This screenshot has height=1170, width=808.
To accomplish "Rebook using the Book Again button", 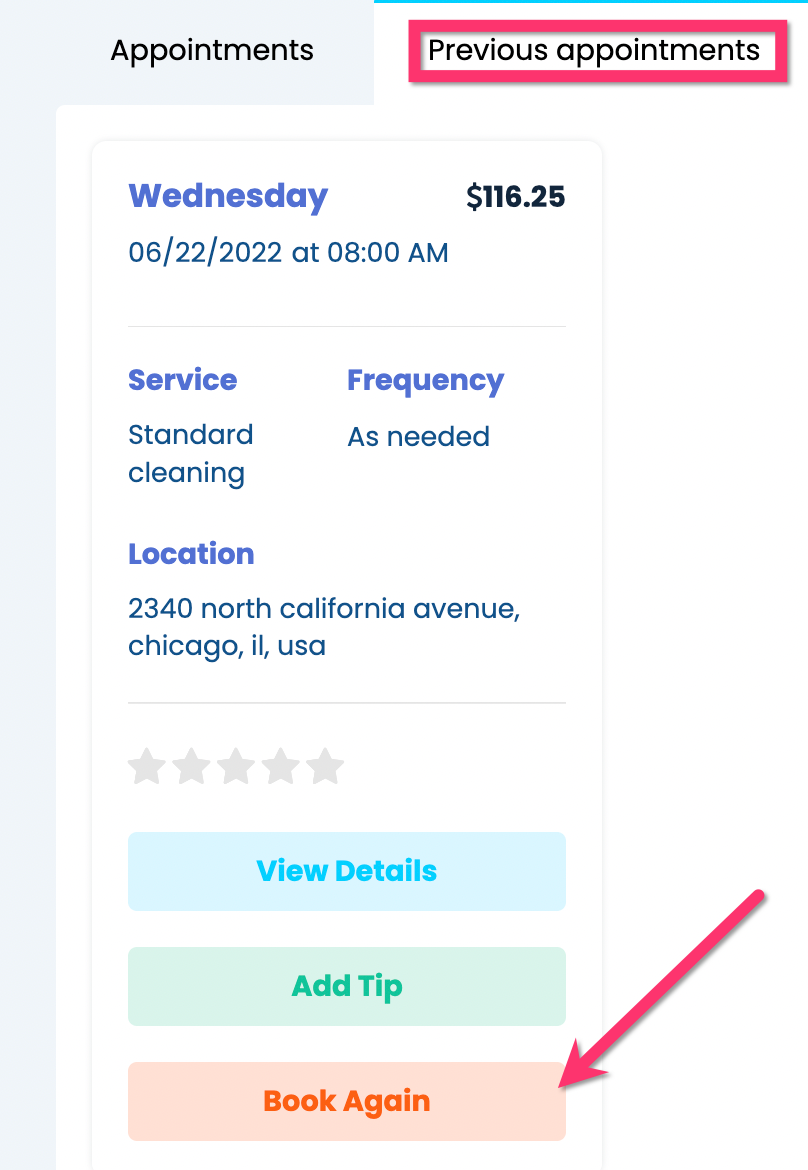I will point(347,1101).
